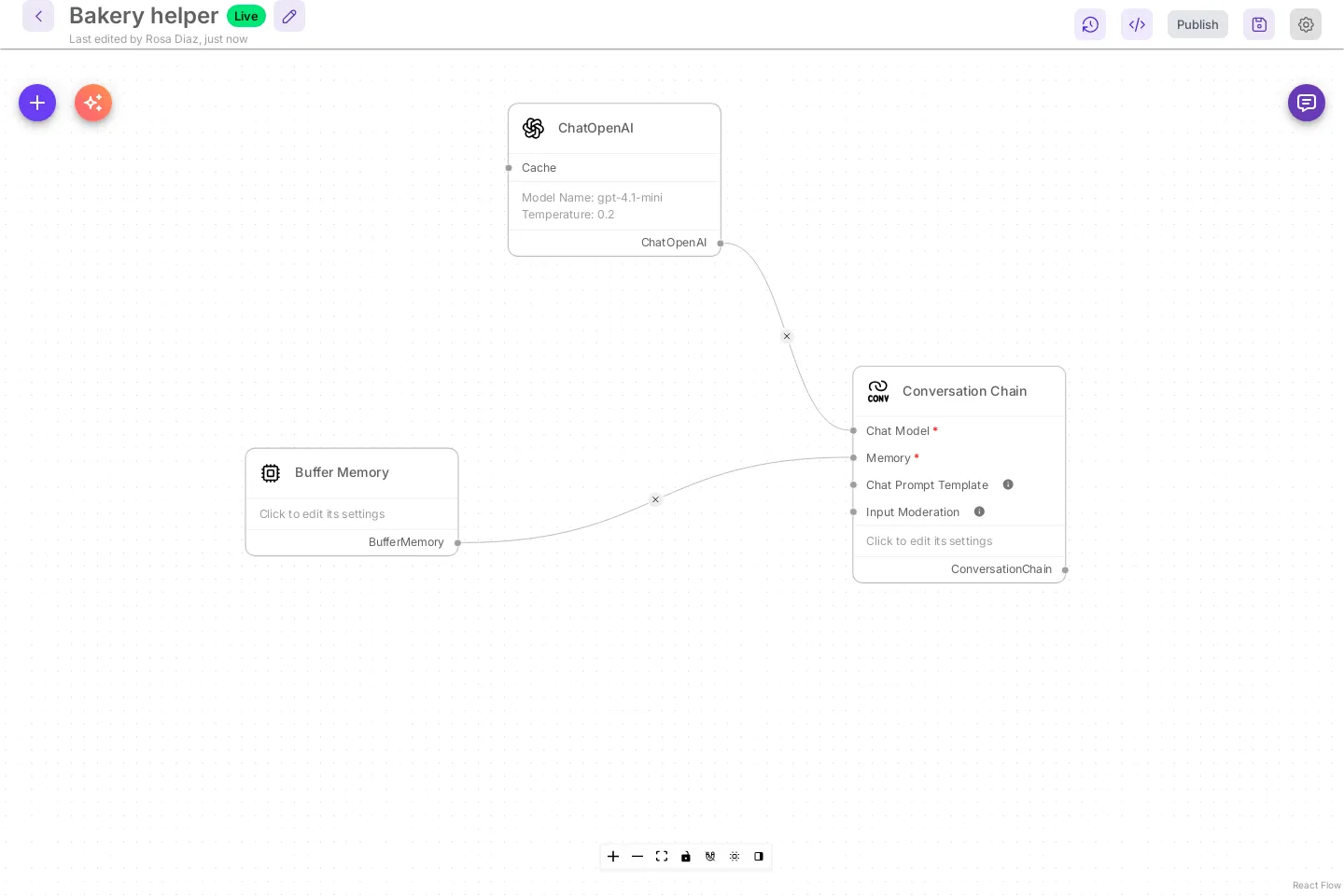Click the Buffer Memory settings hint text
This screenshot has height=896, width=1344.
pyautogui.click(x=322, y=514)
